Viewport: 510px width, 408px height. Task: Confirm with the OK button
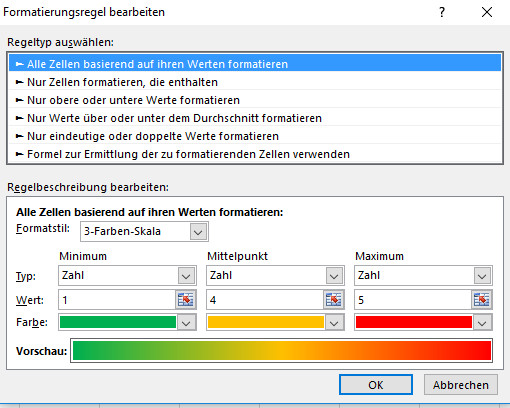click(376, 385)
